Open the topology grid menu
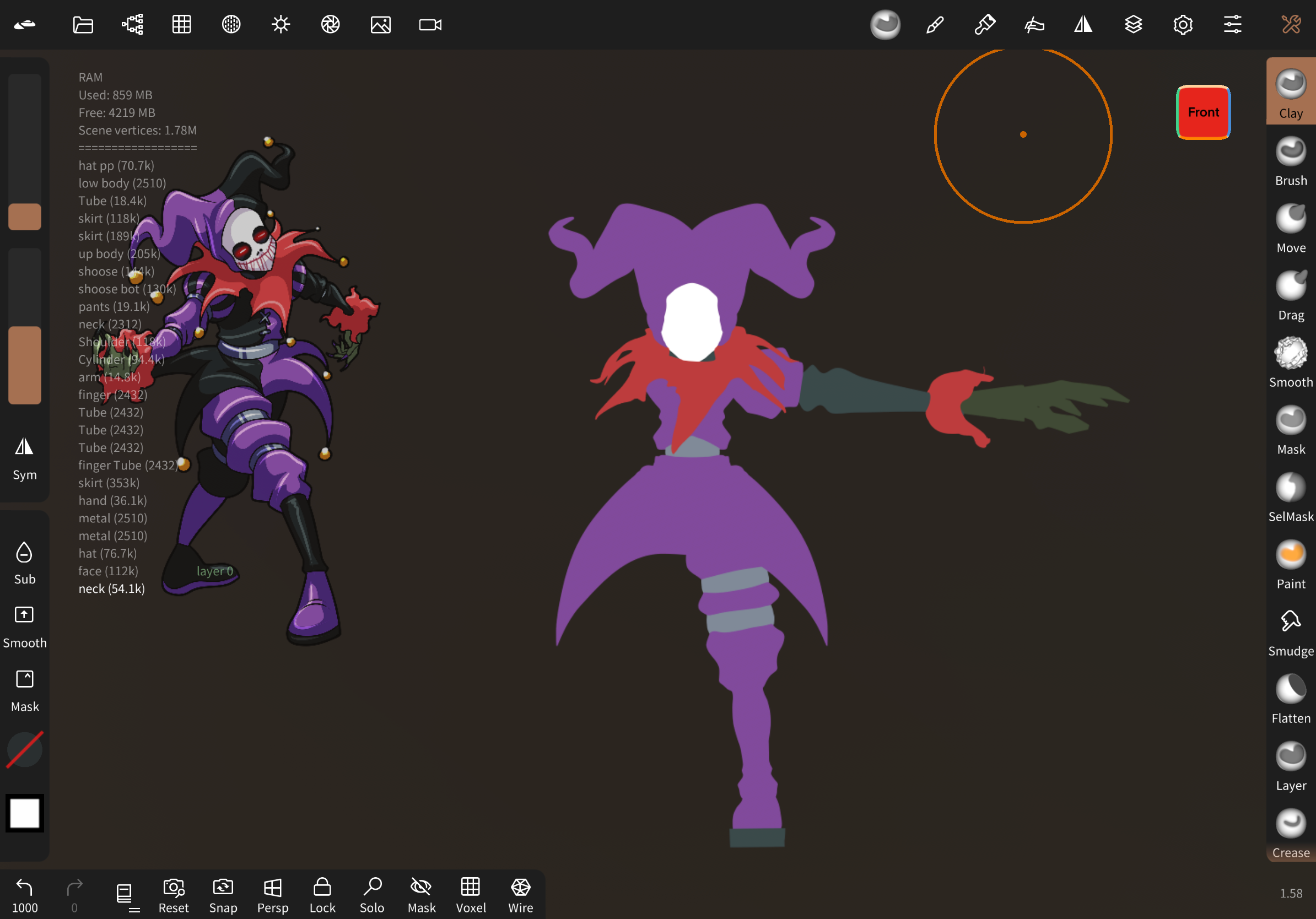Image resolution: width=1316 pixels, height=919 pixels. point(182,25)
